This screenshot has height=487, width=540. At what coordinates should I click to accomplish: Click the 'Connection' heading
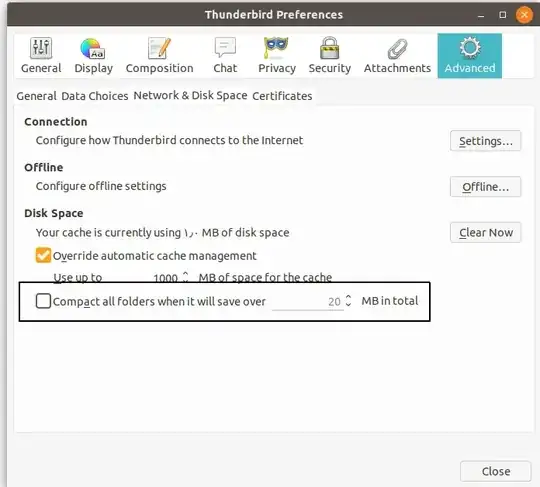pos(56,122)
